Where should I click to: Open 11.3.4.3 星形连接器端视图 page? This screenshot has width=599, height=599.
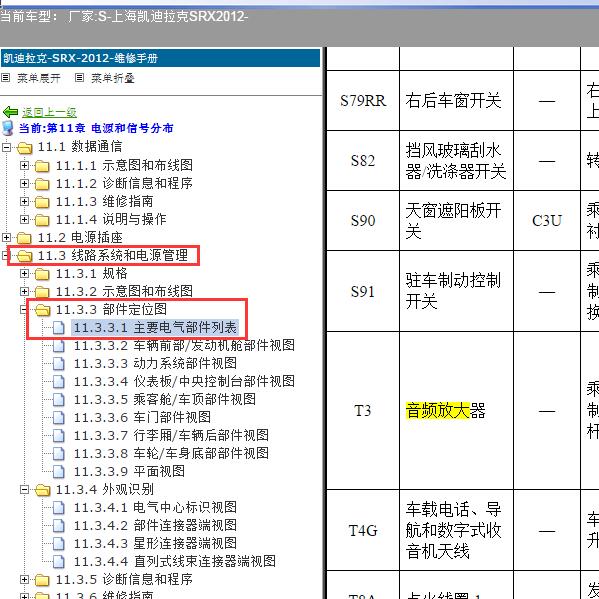[155, 544]
